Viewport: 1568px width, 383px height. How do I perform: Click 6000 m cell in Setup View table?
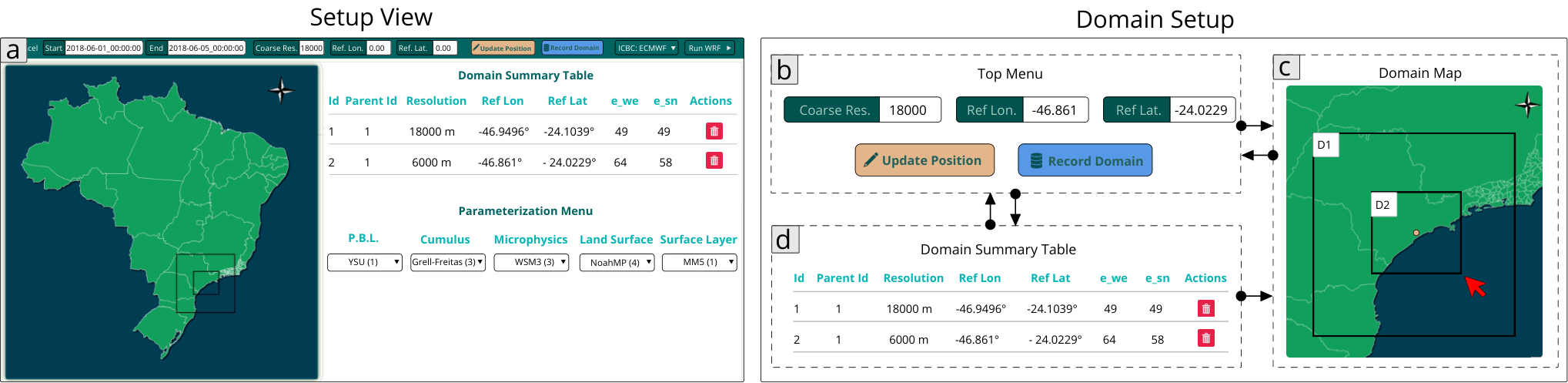tap(432, 163)
